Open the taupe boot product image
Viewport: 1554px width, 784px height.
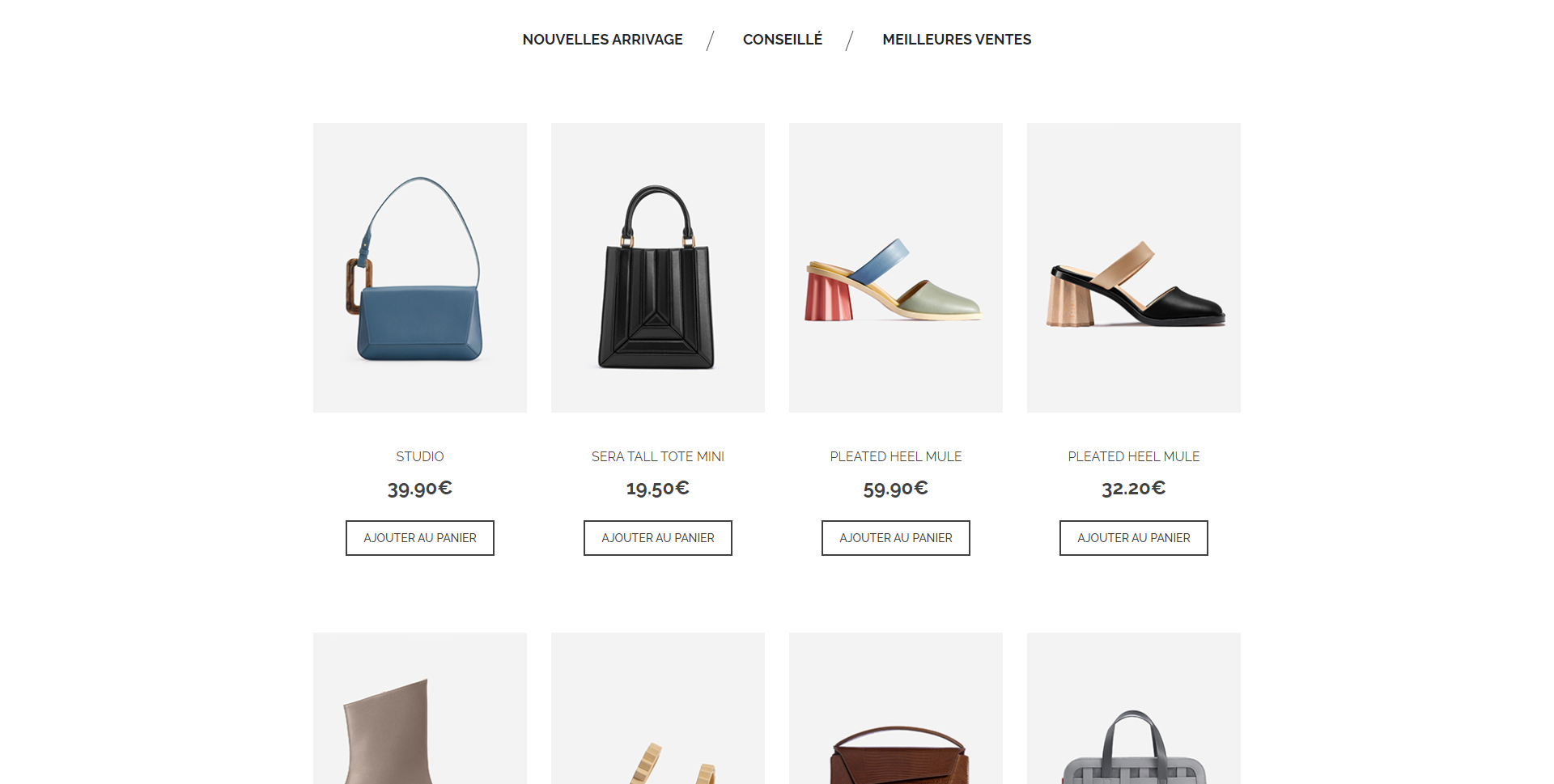tap(420, 708)
